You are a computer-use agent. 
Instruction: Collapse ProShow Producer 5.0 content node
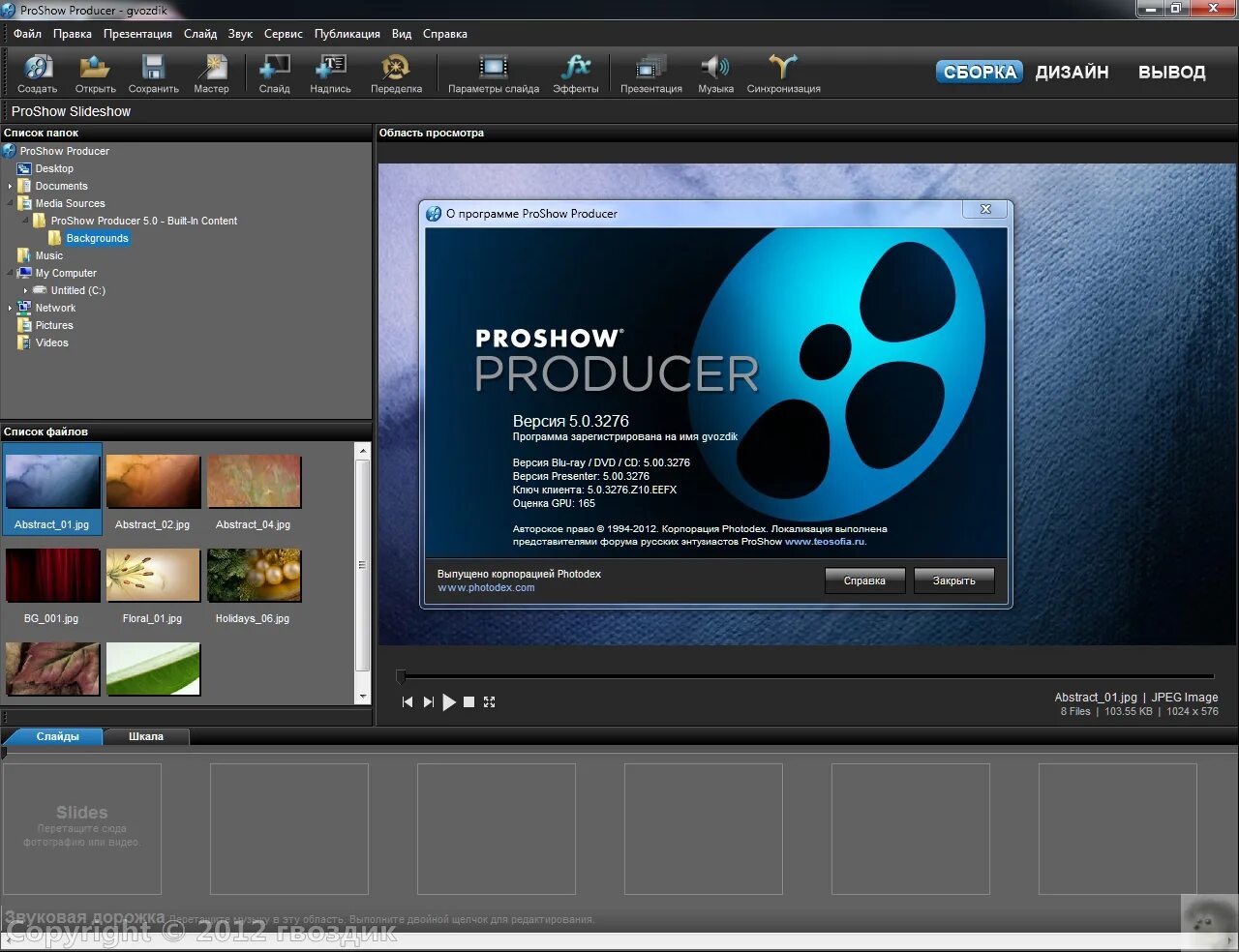coord(25,221)
